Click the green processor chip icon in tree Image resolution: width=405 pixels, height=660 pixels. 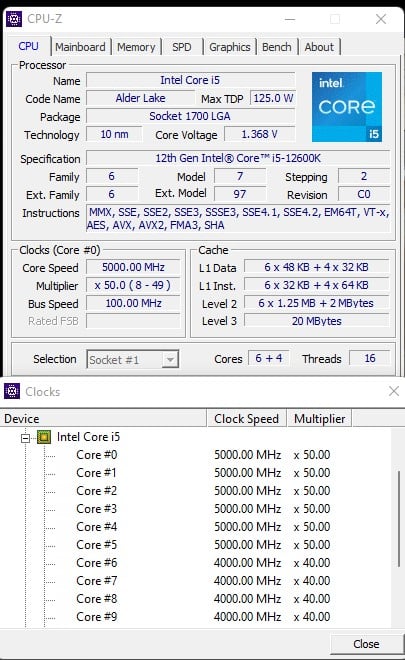tap(44, 437)
